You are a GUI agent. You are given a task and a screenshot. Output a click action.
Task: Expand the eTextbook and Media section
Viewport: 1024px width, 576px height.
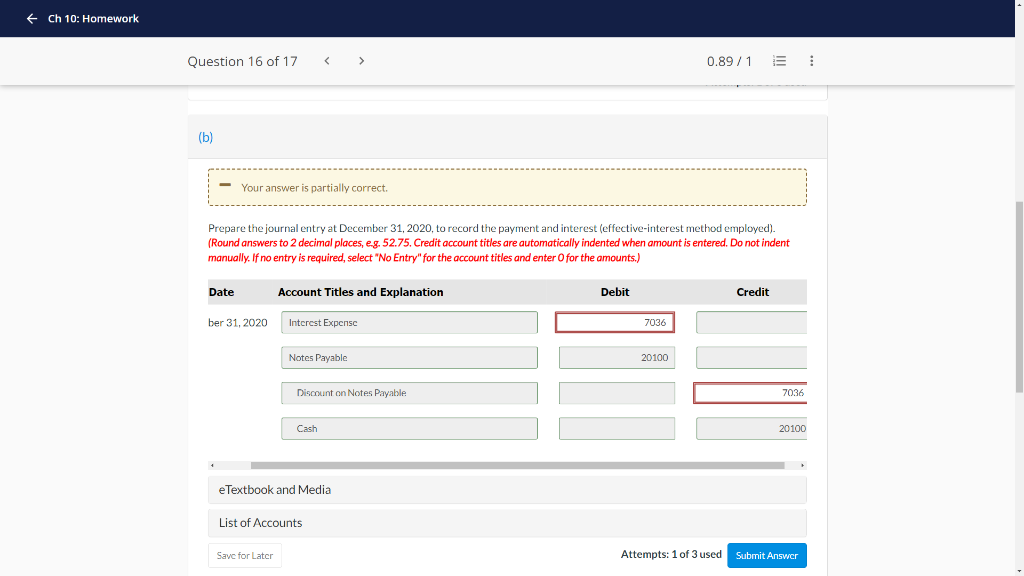click(507, 490)
